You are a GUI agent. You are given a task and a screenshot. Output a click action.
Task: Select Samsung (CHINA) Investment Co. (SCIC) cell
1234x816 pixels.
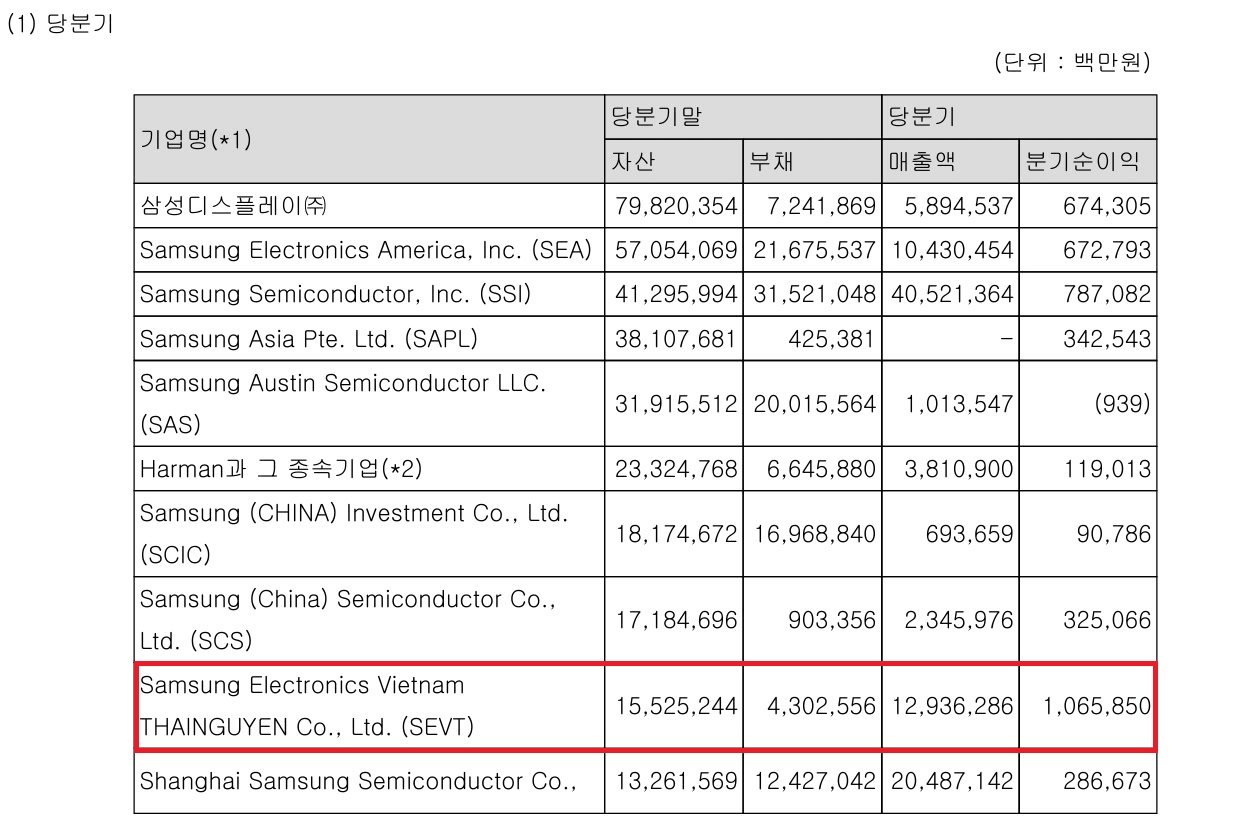coord(369,533)
